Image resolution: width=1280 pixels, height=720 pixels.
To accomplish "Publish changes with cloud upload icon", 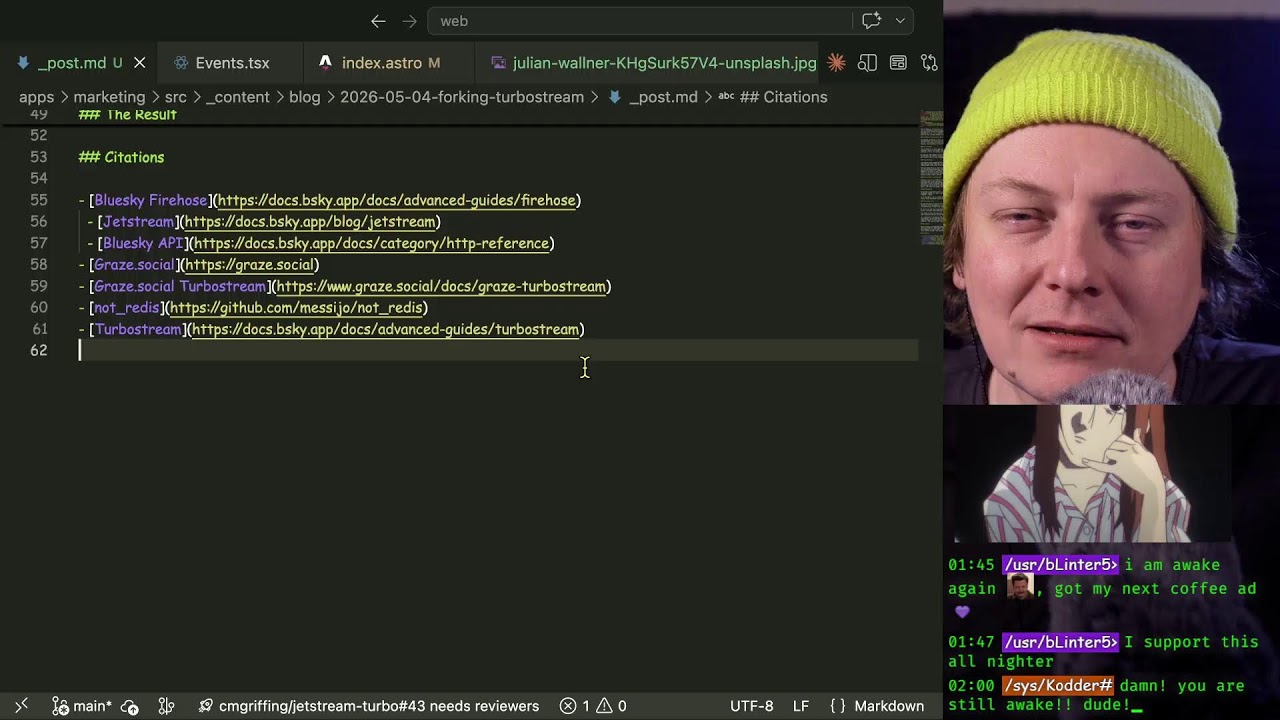I will pos(129,706).
